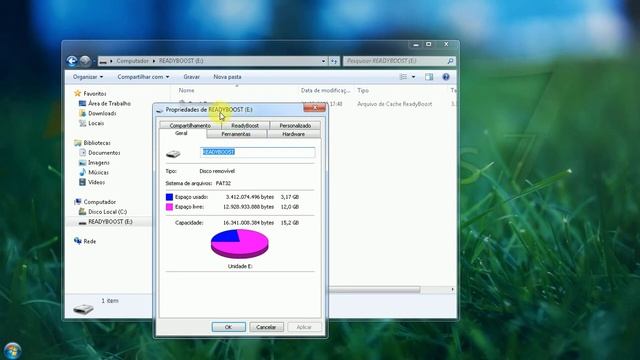The image size is (640, 360).
Task: Click the Músicas note icon
Action: (x=82, y=172)
